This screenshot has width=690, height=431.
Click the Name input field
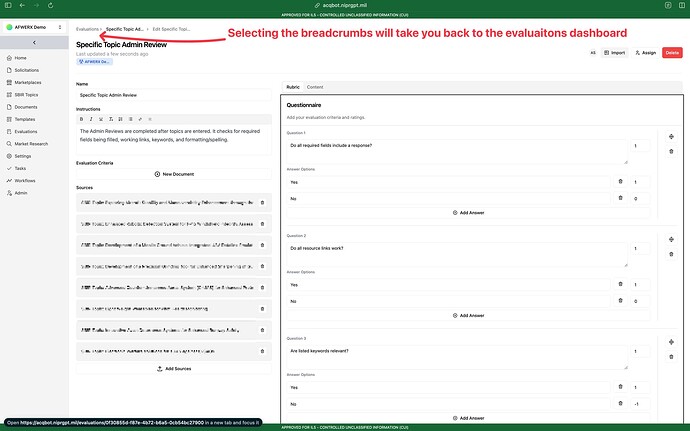click(x=173, y=95)
